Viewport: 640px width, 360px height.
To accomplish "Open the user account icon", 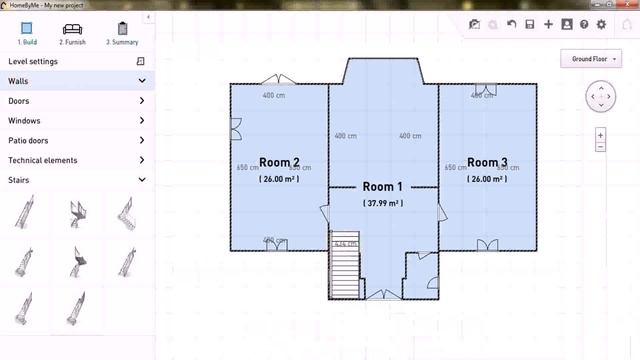I will click(567, 24).
